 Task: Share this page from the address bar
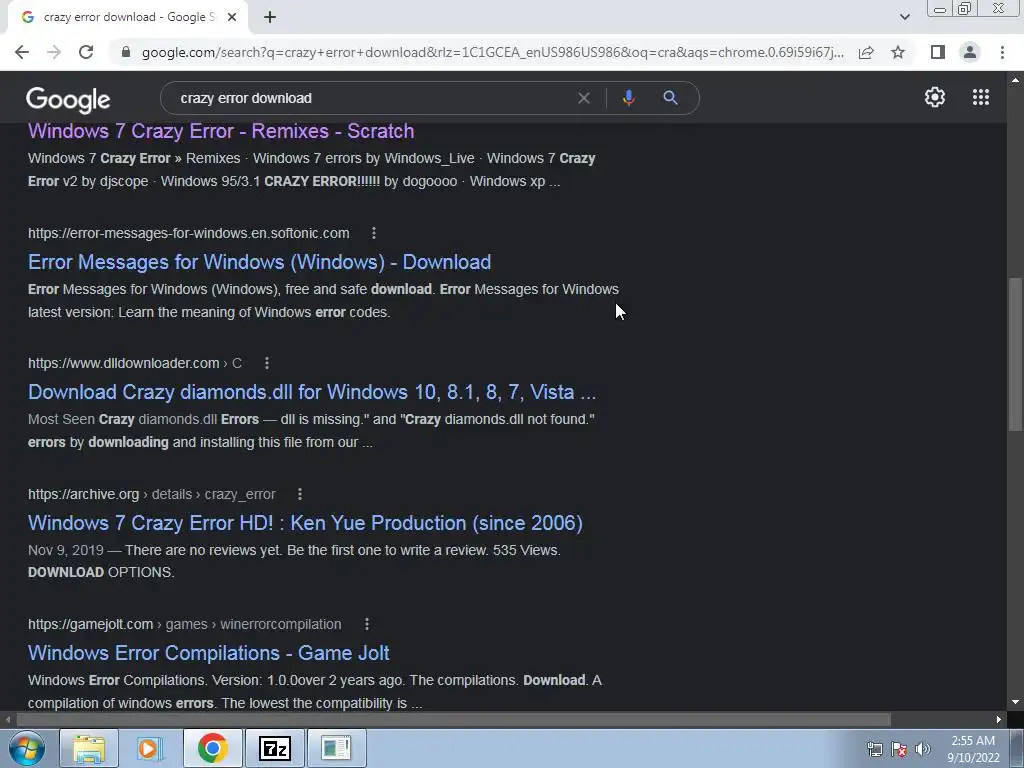click(866, 52)
